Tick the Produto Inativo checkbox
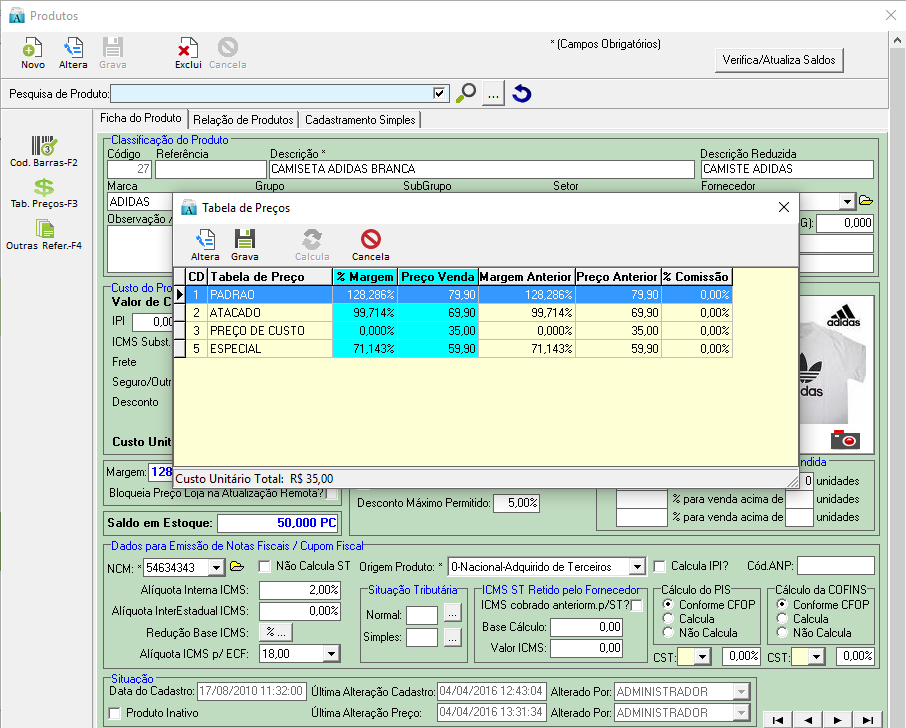 (x=115, y=713)
